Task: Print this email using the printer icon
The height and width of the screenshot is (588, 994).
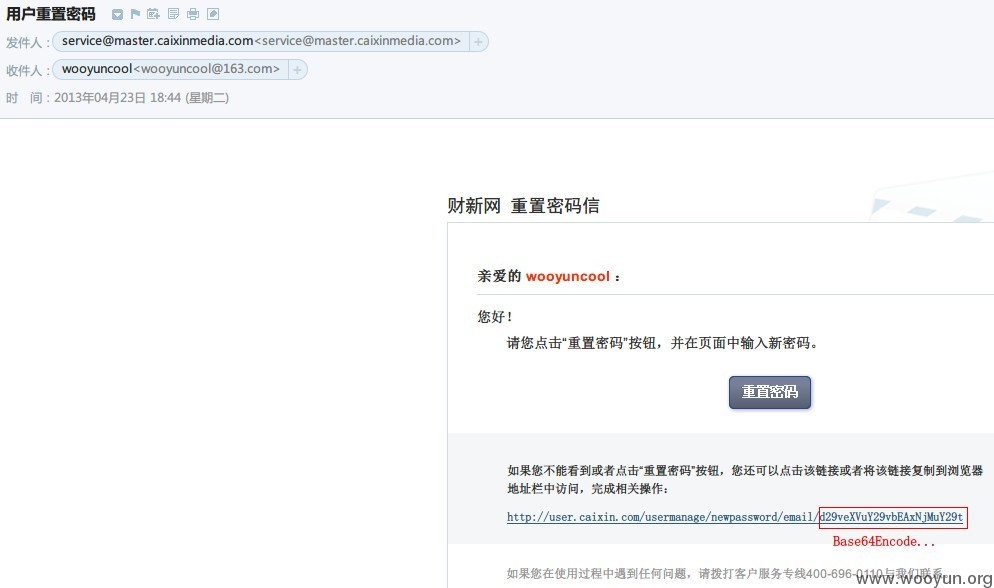Action: pos(193,13)
